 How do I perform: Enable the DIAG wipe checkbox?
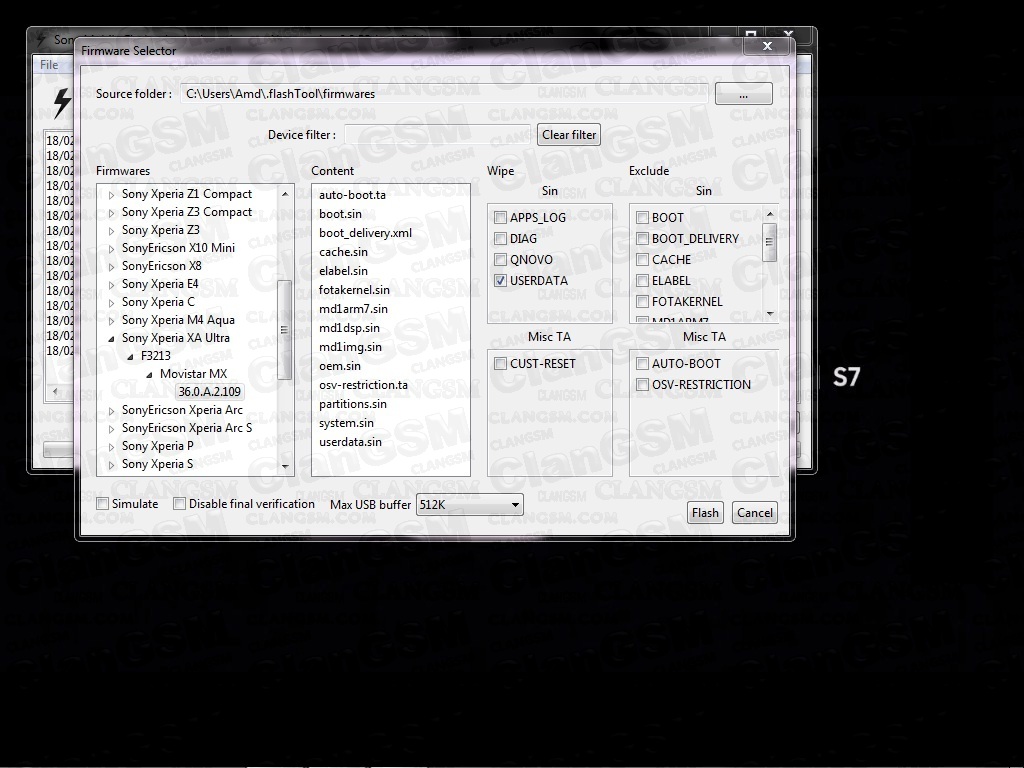500,238
